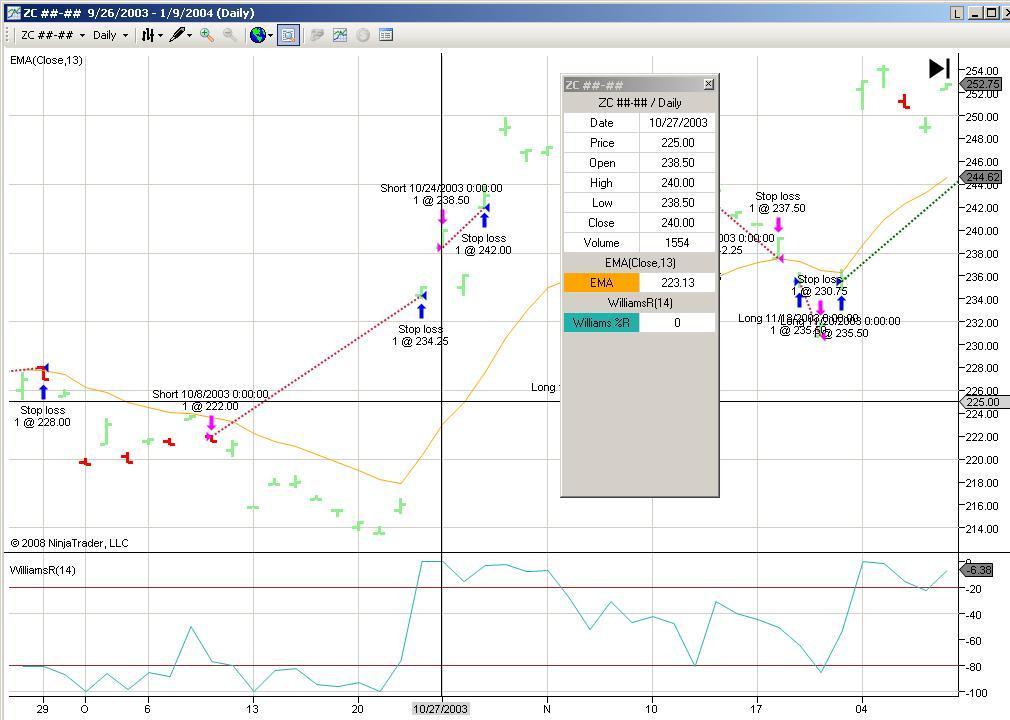Screen dimensions: 1010x720
Task: Click the WilliamsR(14) indicator panel label
Action: coord(43,570)
